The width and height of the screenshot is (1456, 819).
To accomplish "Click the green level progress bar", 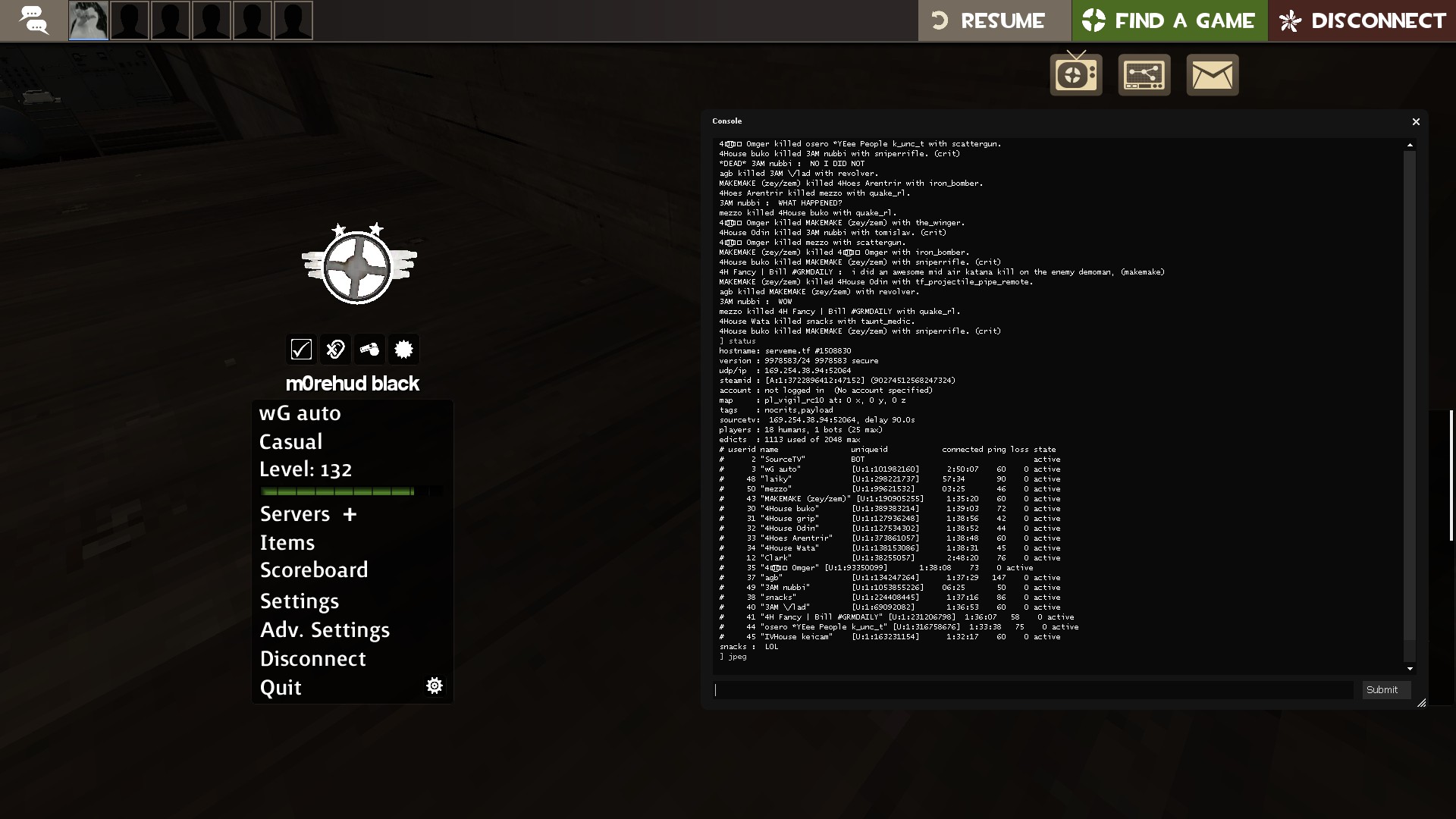I will [x=337, y=491].
